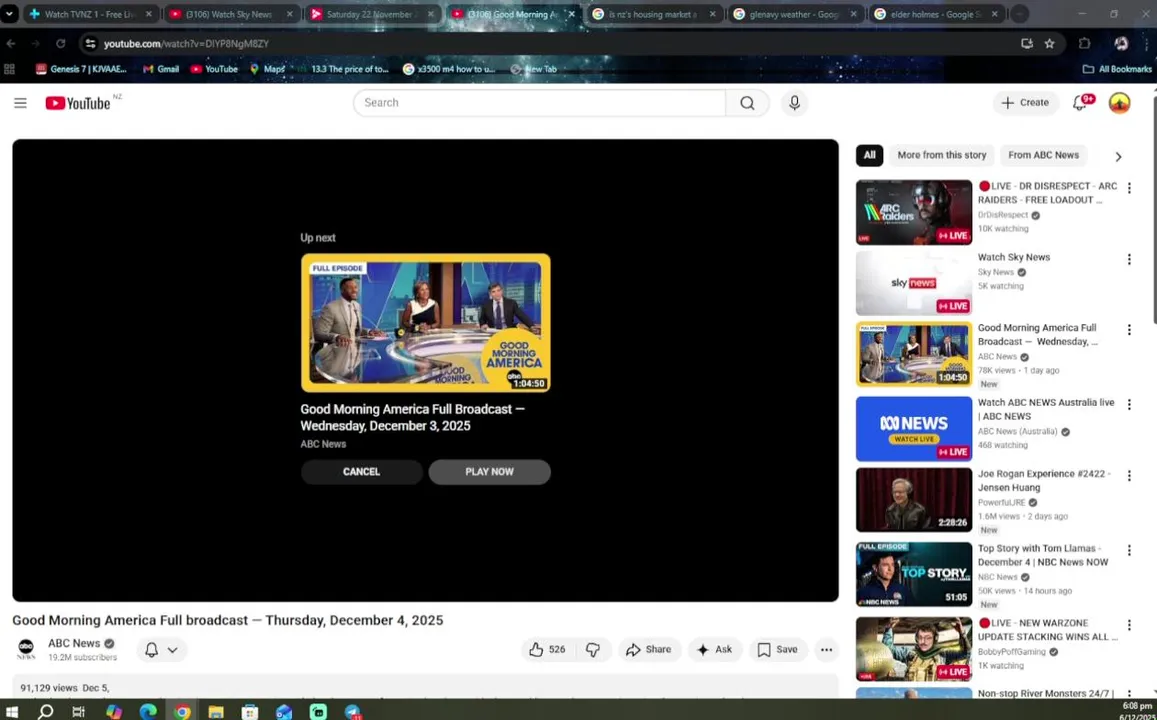Click the Ask button

(x=714, y=650)
